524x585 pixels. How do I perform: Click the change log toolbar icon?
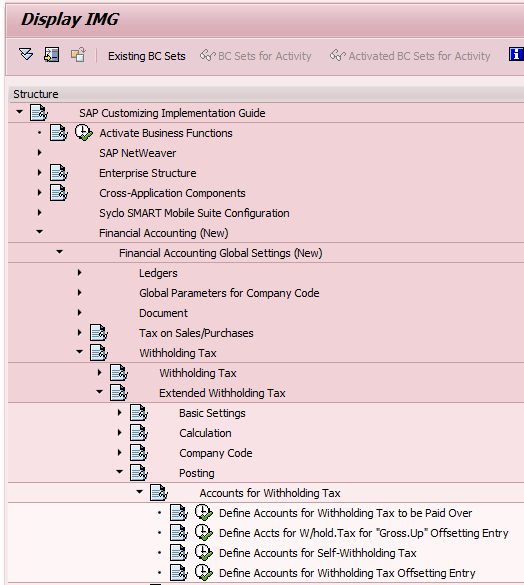78,55
